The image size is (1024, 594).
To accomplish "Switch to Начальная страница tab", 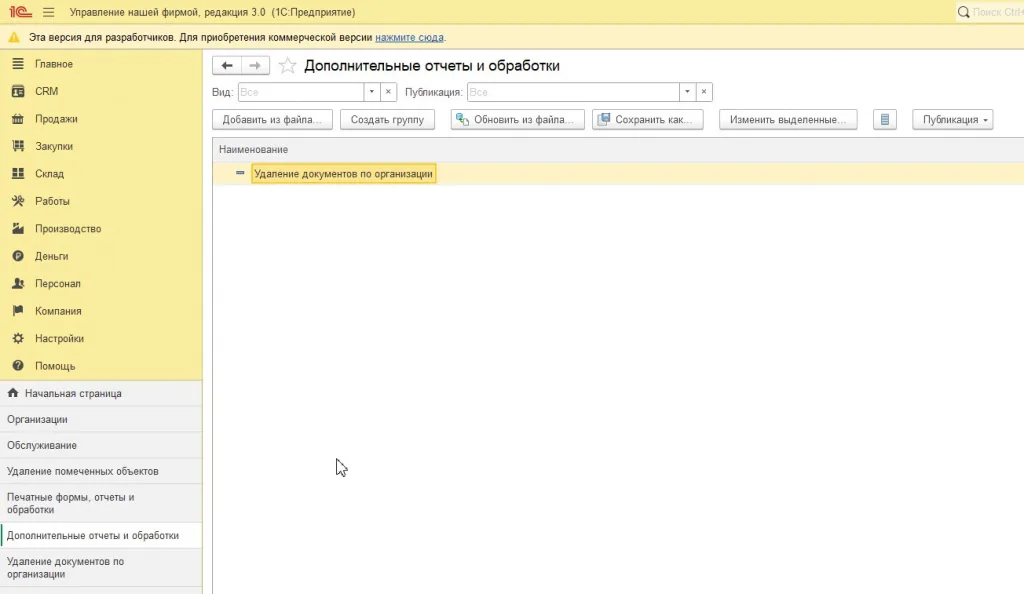I will coord(101,393).
